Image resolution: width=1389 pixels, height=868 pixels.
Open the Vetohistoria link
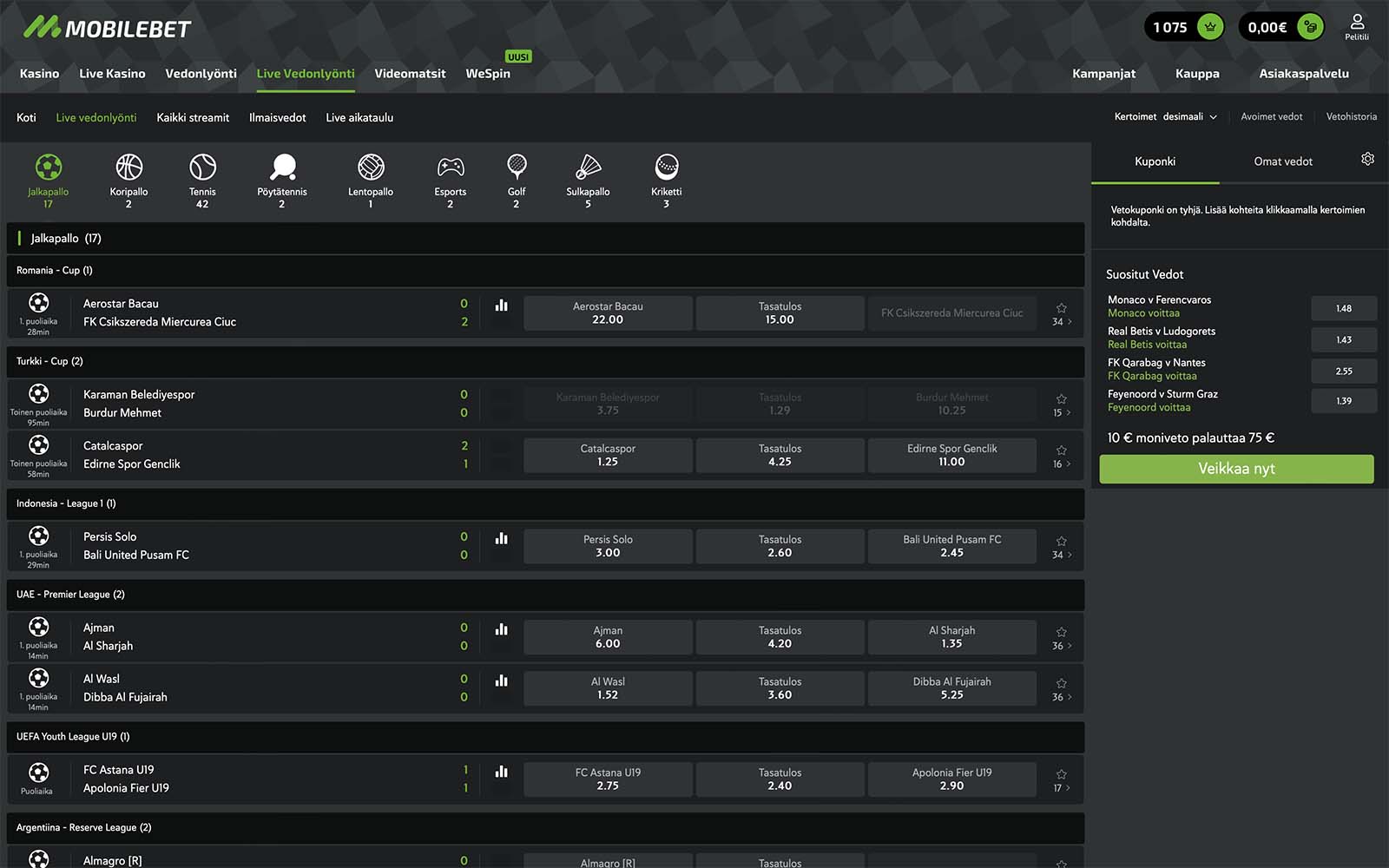click(x=1351, y=117)
